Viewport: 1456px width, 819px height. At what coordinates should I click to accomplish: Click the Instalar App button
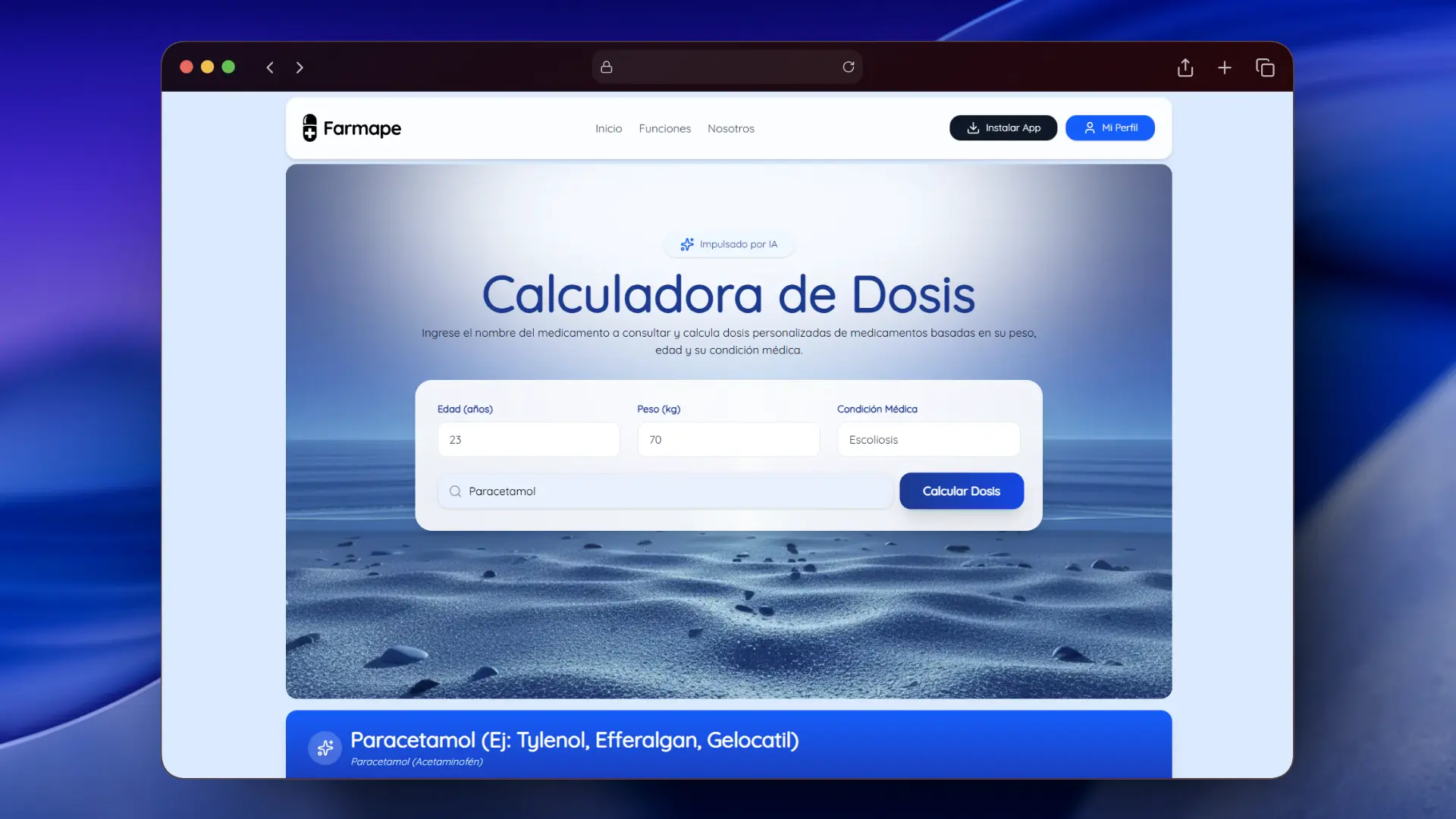click(x=1003, y=127)
